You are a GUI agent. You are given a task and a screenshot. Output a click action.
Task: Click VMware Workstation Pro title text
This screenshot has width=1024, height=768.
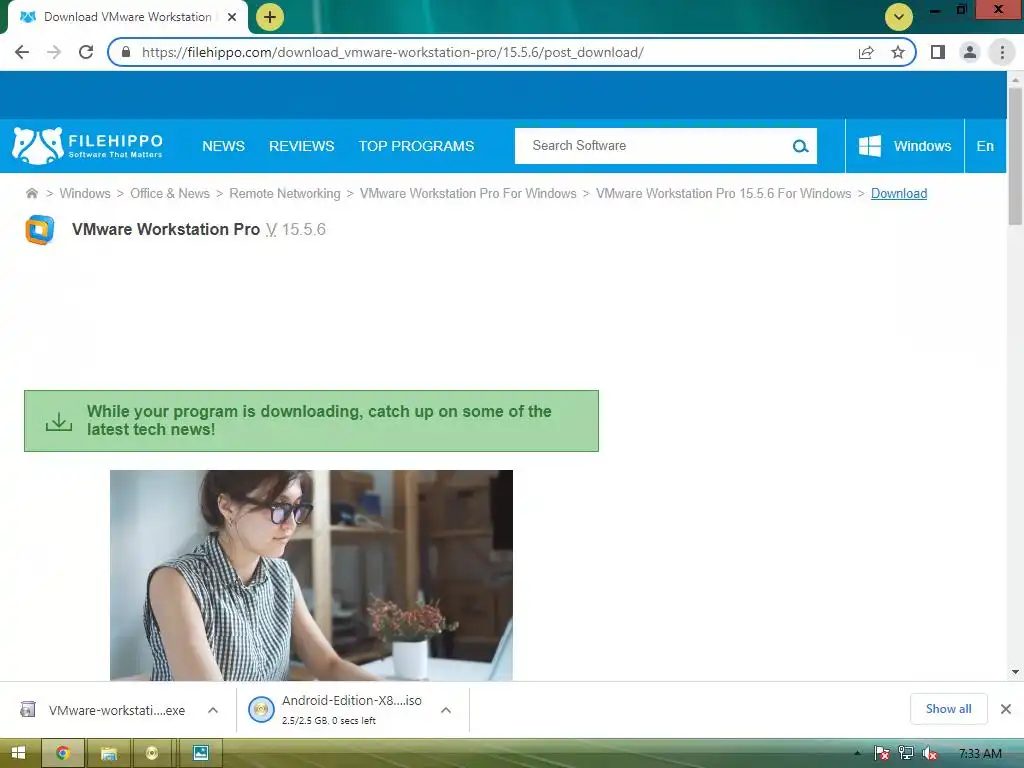166,229
